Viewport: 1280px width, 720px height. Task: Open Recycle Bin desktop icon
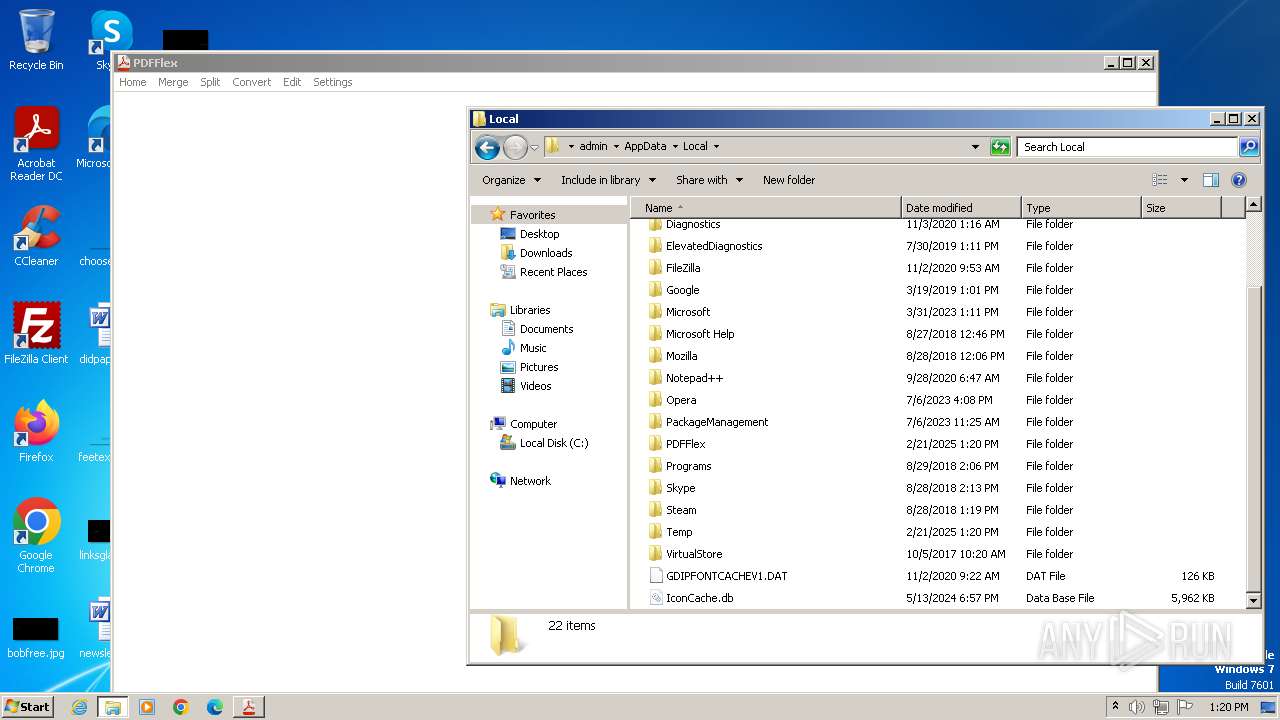click(36, 40)
